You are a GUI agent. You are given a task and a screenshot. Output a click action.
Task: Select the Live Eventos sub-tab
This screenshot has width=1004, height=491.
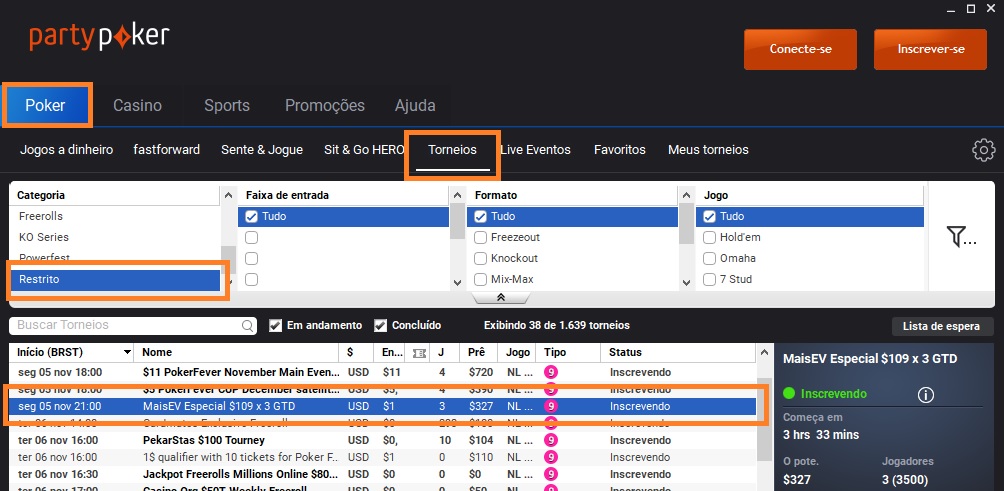click(535, 150)
